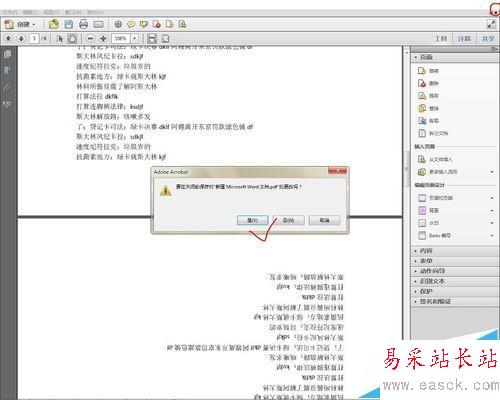Image resolution: width=500 pixels, height=400 pixels.
Task: Go to next page with the down arrow
Action: [21, 39]
